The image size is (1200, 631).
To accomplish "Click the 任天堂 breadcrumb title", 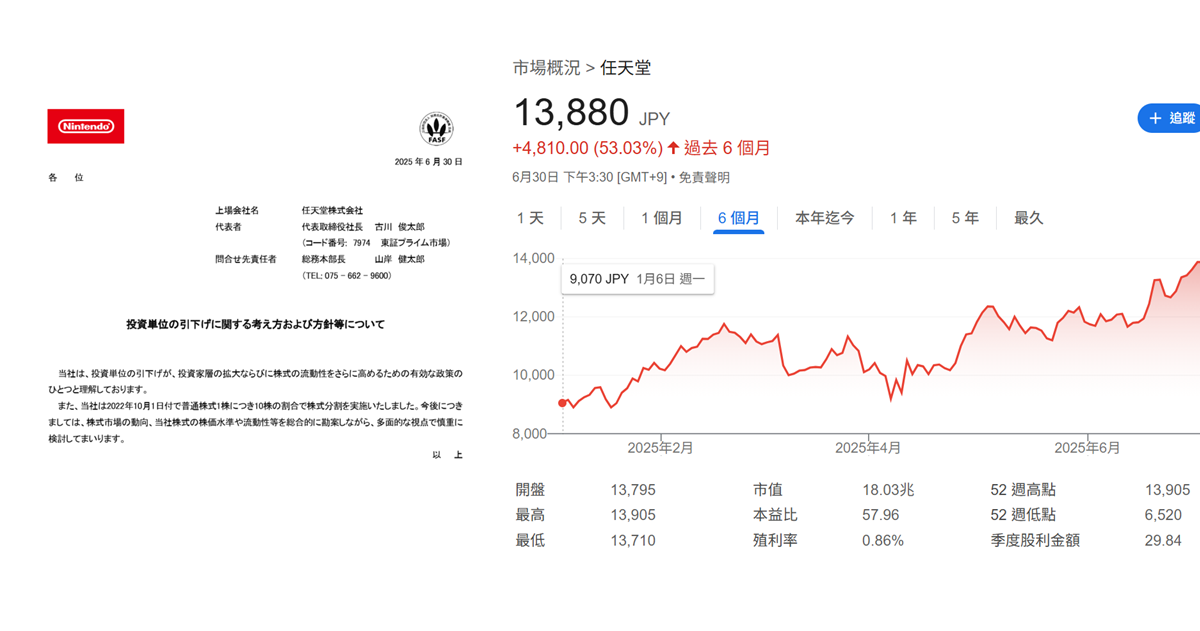I will point(626,68).
